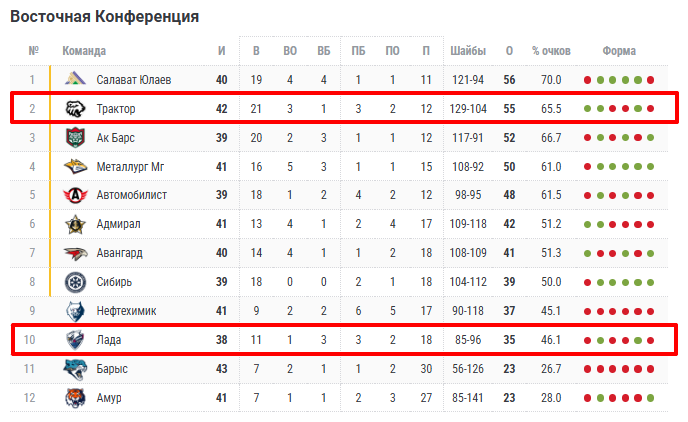Click the Барыс team logo
The width and height of the screenshot is (688, 422).
click(x=77, y=369)
